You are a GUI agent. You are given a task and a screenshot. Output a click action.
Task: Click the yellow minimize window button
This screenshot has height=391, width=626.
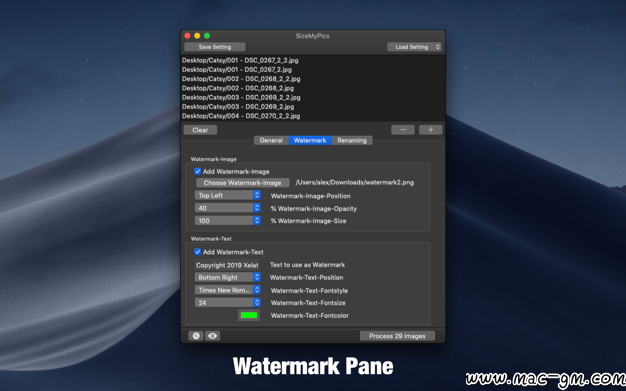[197, 36]
